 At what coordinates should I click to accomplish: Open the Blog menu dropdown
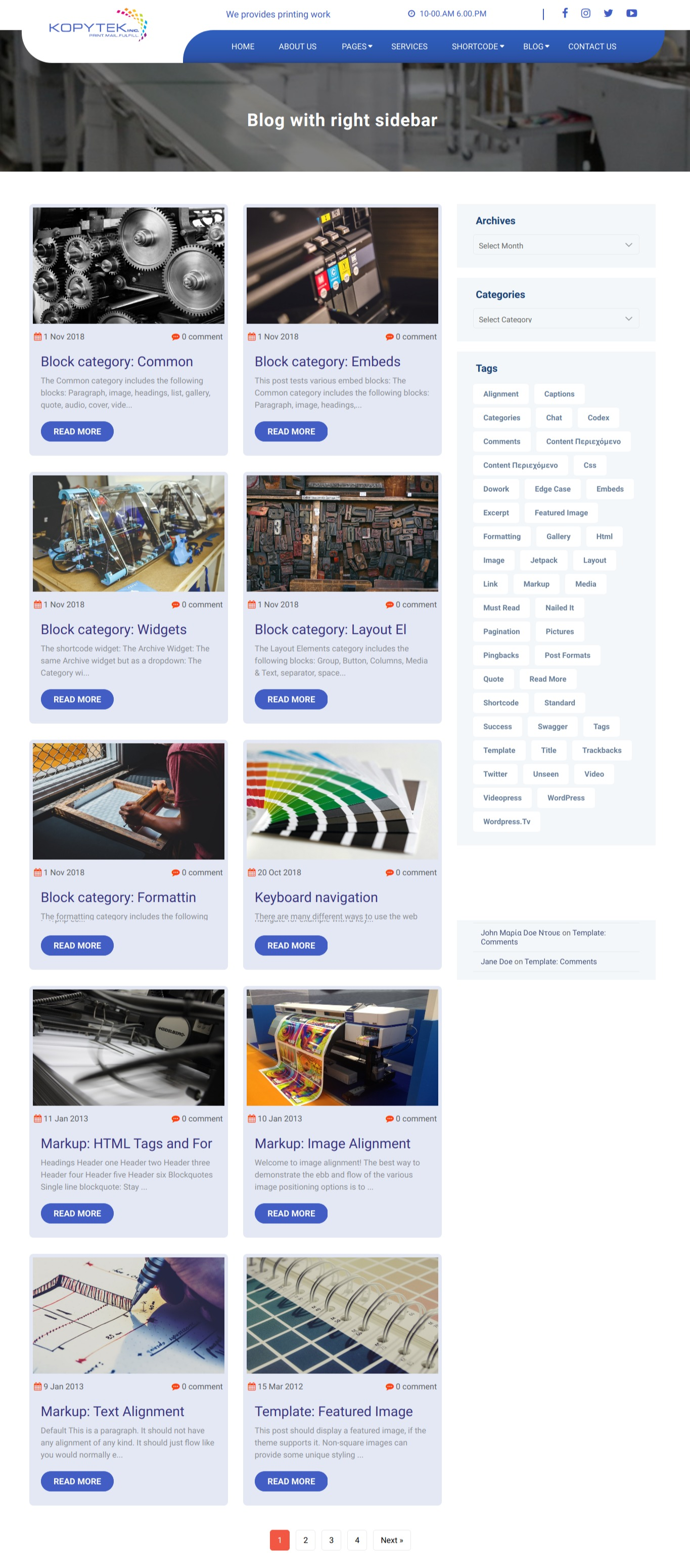(536, 47)
